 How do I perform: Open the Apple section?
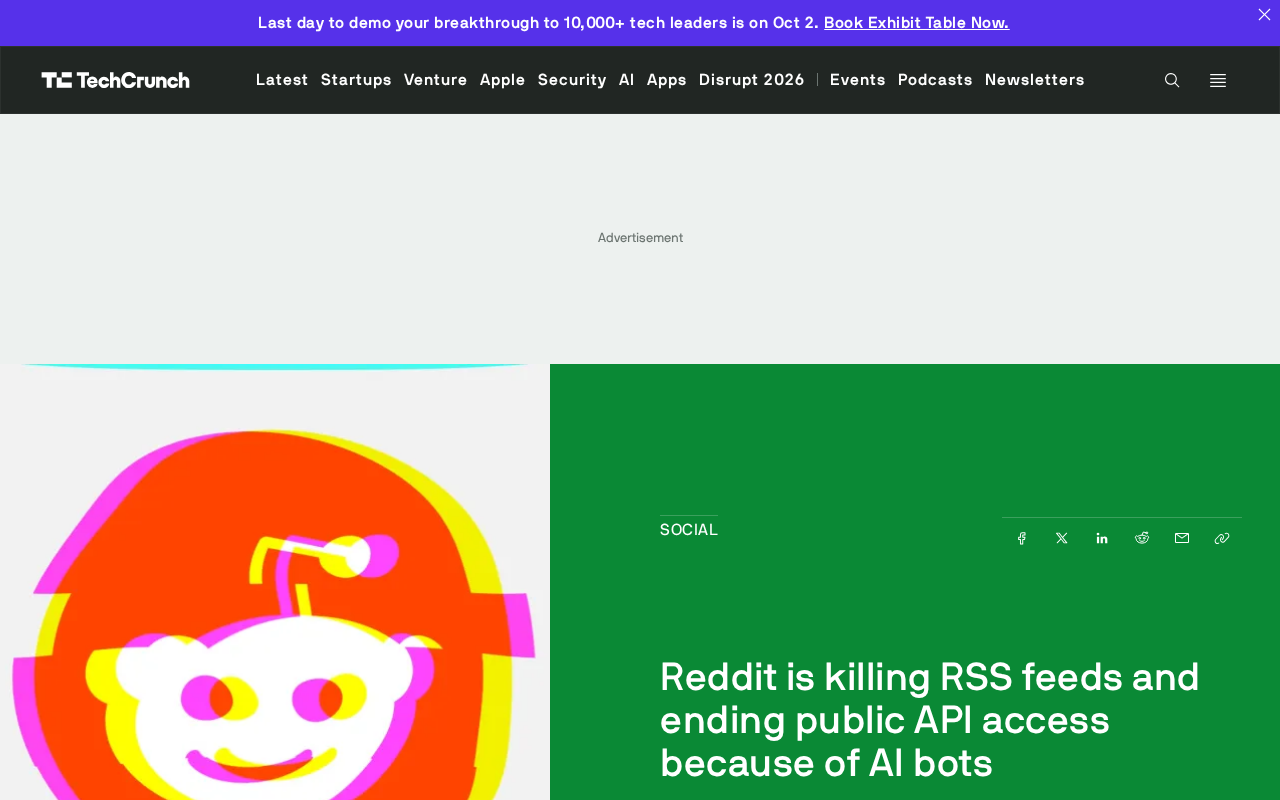click(503, 80)
